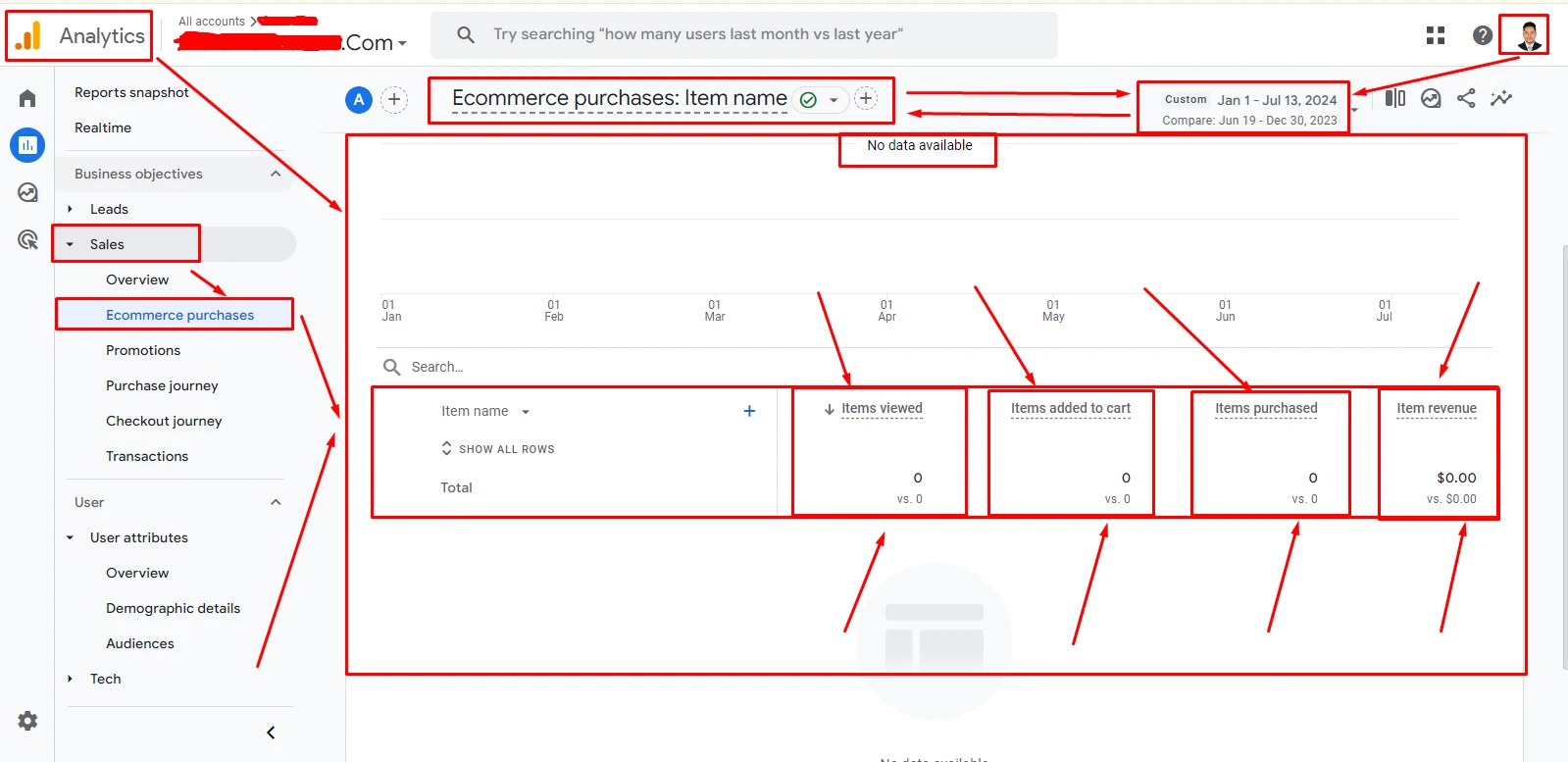Collapse the User attributes group
This screenshot has height=762, width=1568.
(70, 537)
